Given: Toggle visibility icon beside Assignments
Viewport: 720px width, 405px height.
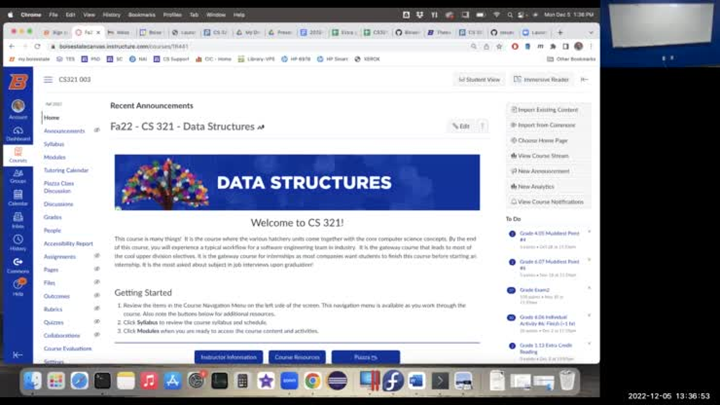Looking at the screenshot, I should [x=97, y=256].
